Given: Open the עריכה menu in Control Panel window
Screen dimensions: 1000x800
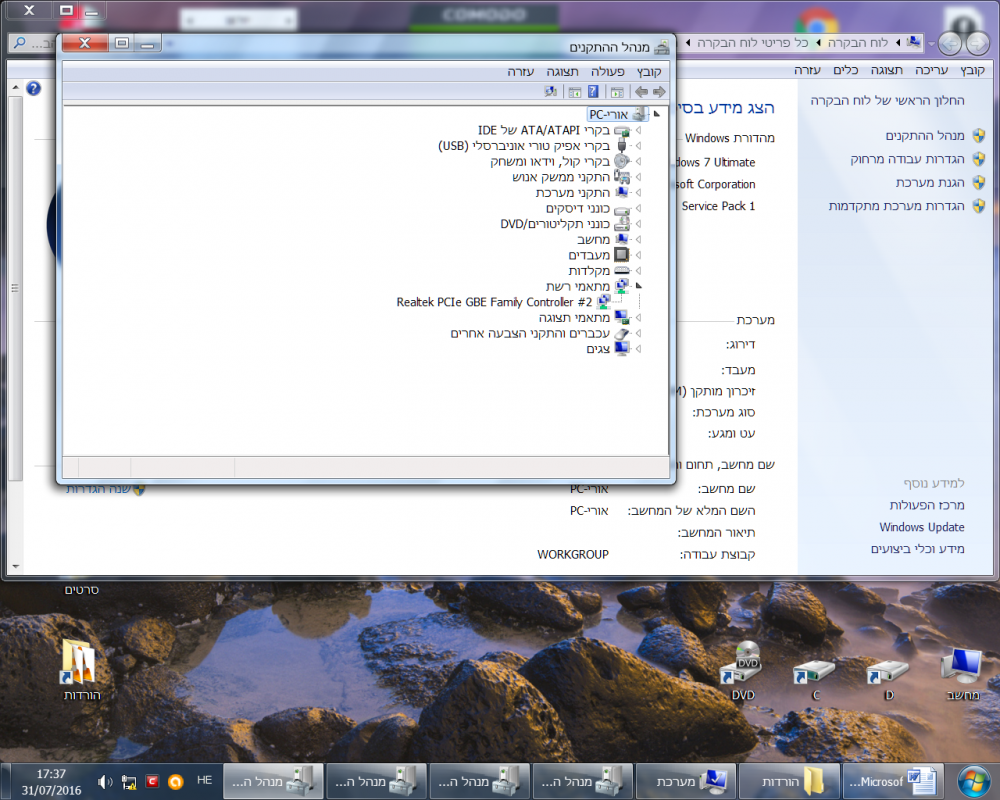Looking at the screenshot, I should point(931,70).
